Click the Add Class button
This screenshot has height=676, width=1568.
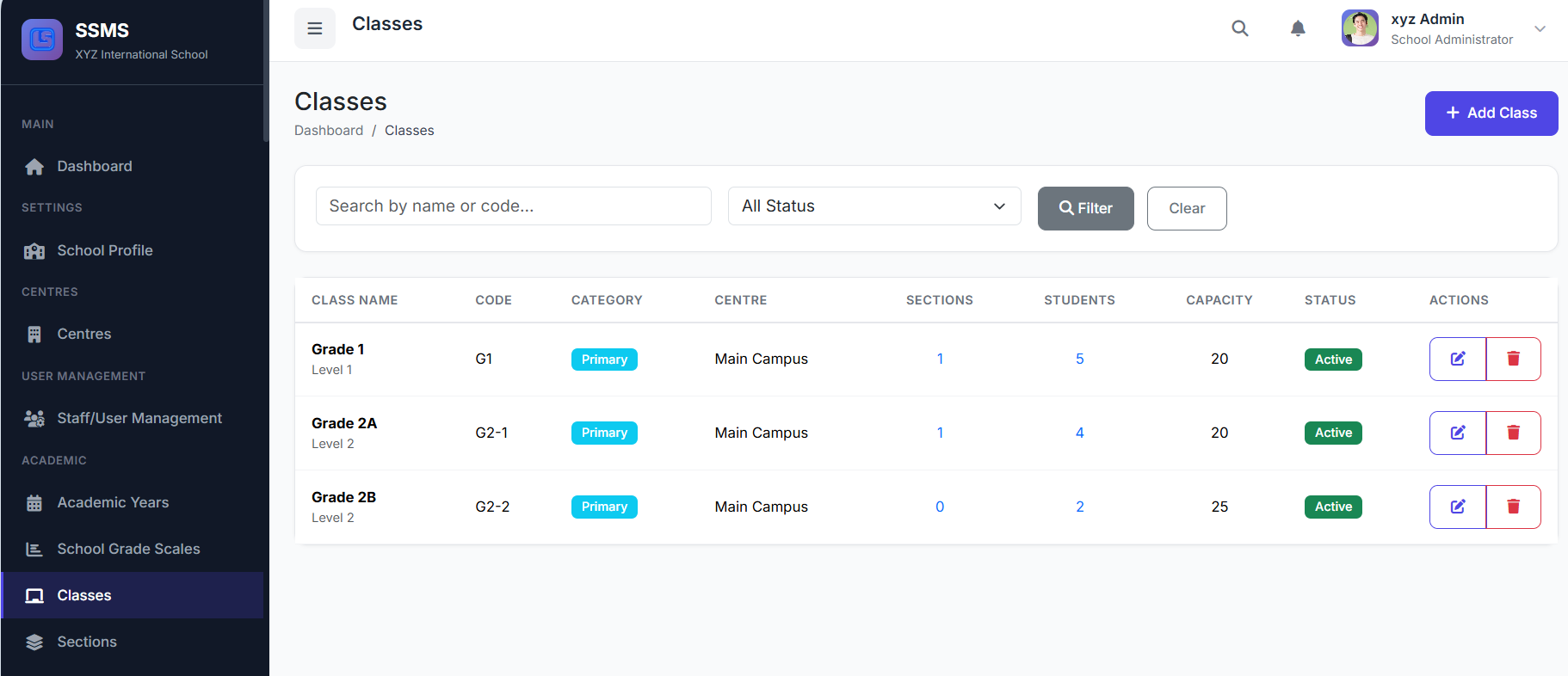(x=1491, y=114)
